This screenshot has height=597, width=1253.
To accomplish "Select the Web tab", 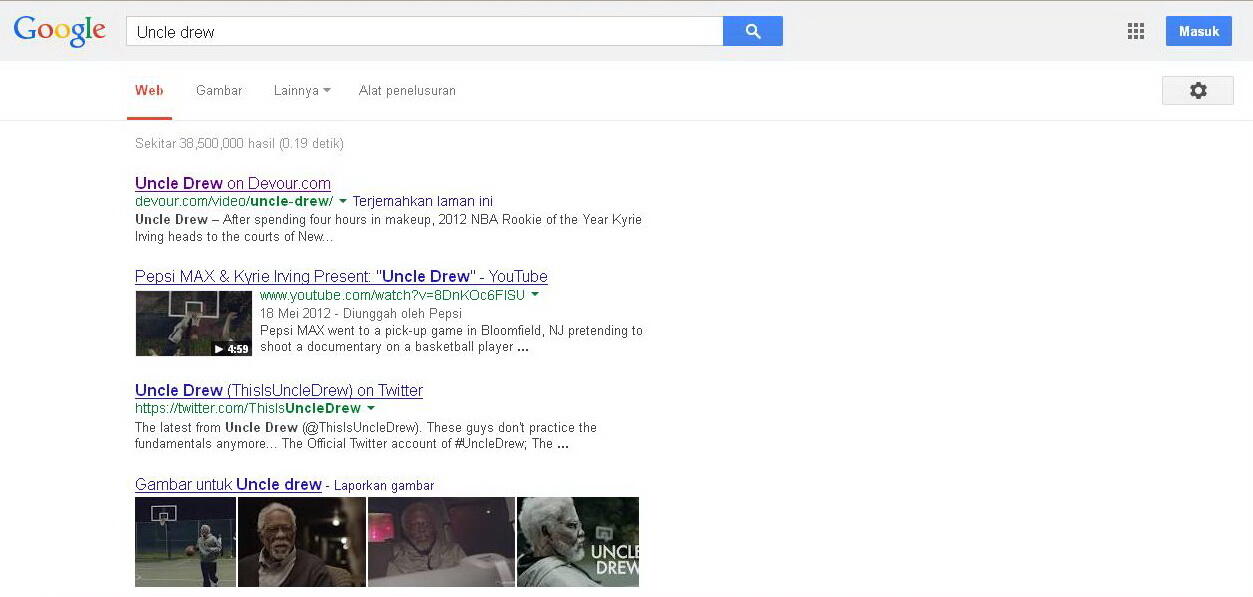I will 149,90.
